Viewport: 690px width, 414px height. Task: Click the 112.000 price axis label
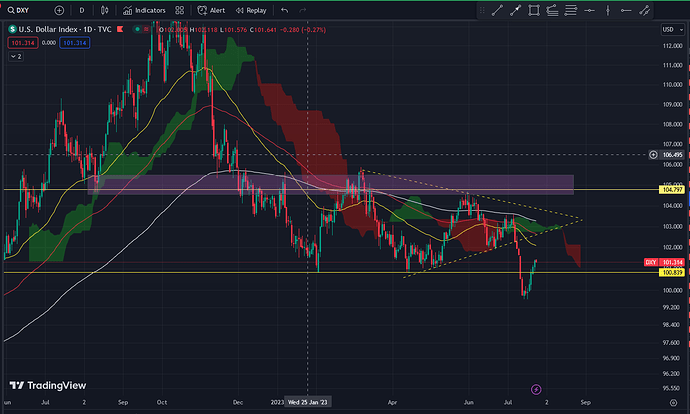(x=672, y=46)
